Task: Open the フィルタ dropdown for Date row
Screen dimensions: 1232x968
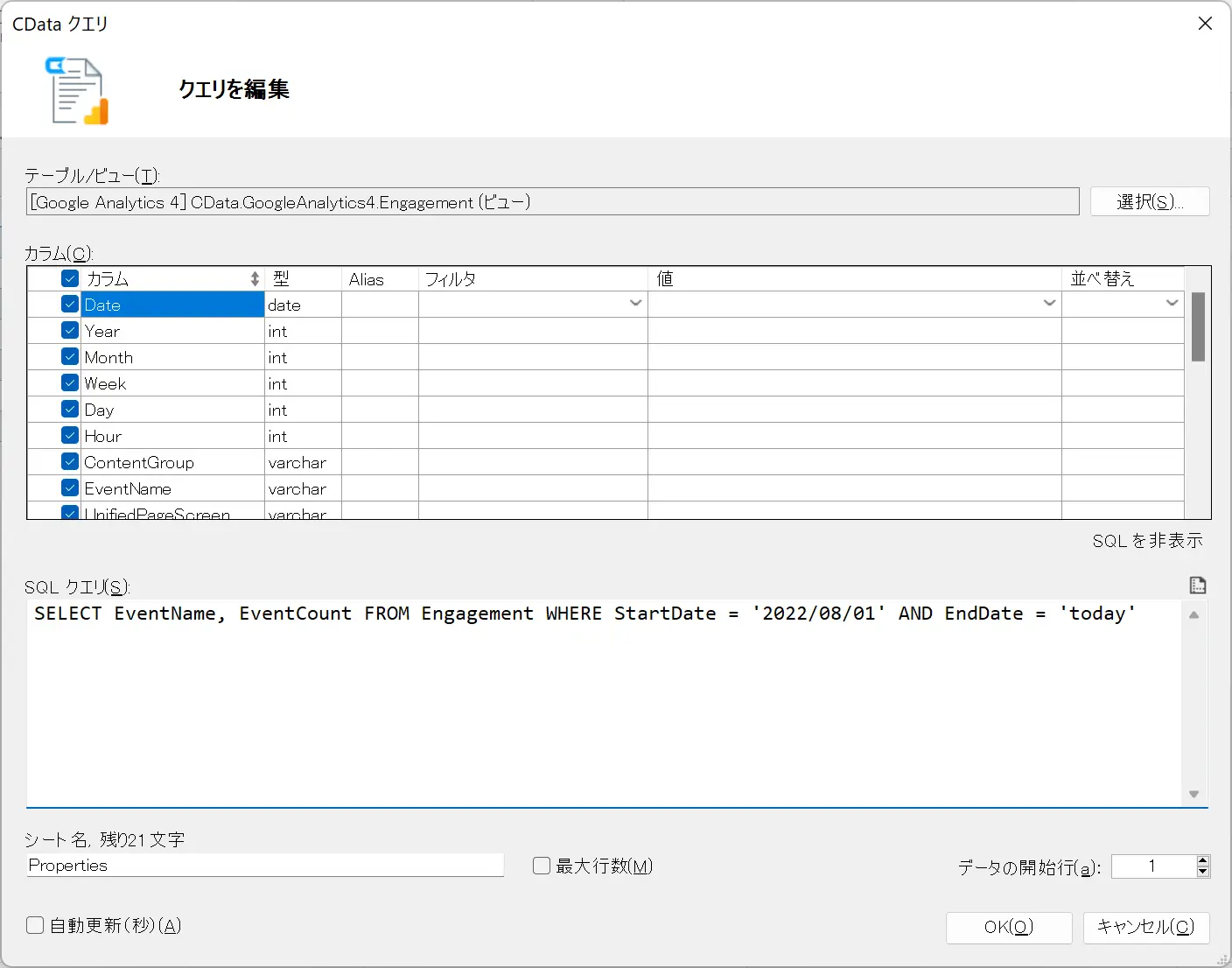Action: pyautogui.click(x=636, y=304)
